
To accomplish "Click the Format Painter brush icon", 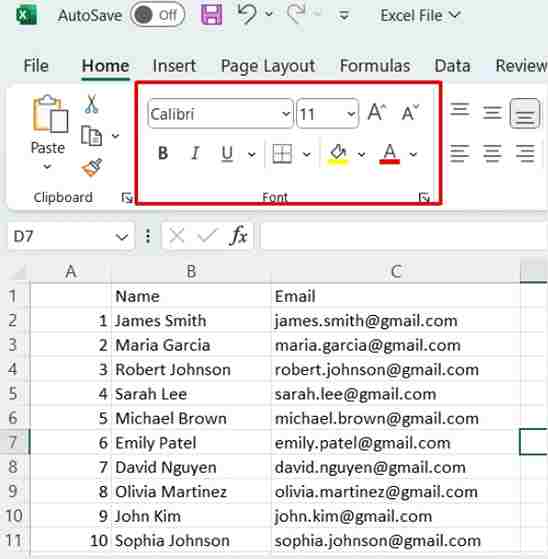I will point(92,168).
